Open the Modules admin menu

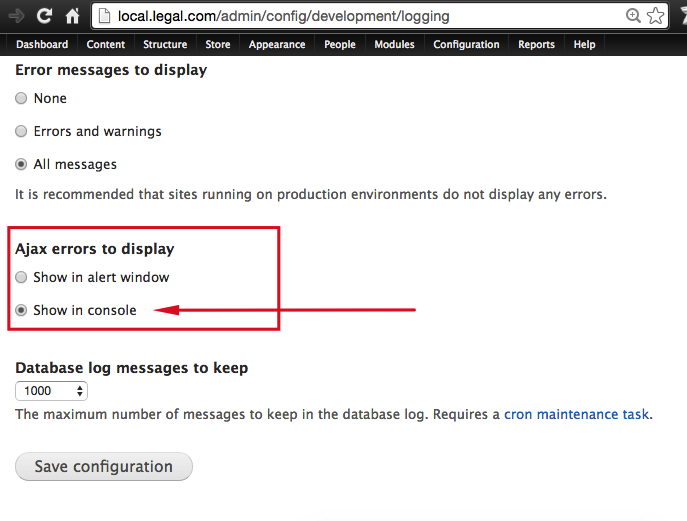click(394, 44)
